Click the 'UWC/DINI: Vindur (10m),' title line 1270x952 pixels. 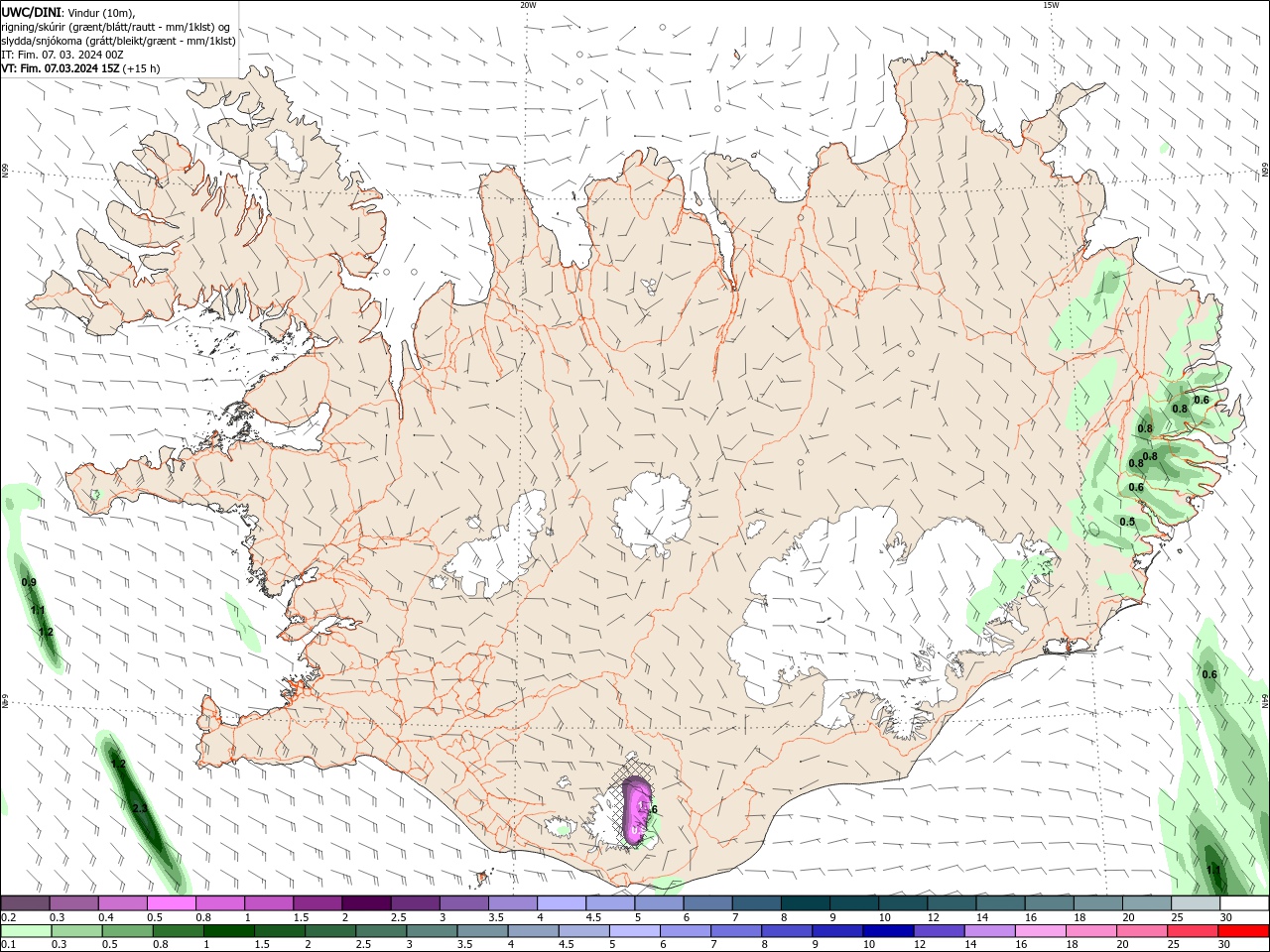(x=67, y=12)
